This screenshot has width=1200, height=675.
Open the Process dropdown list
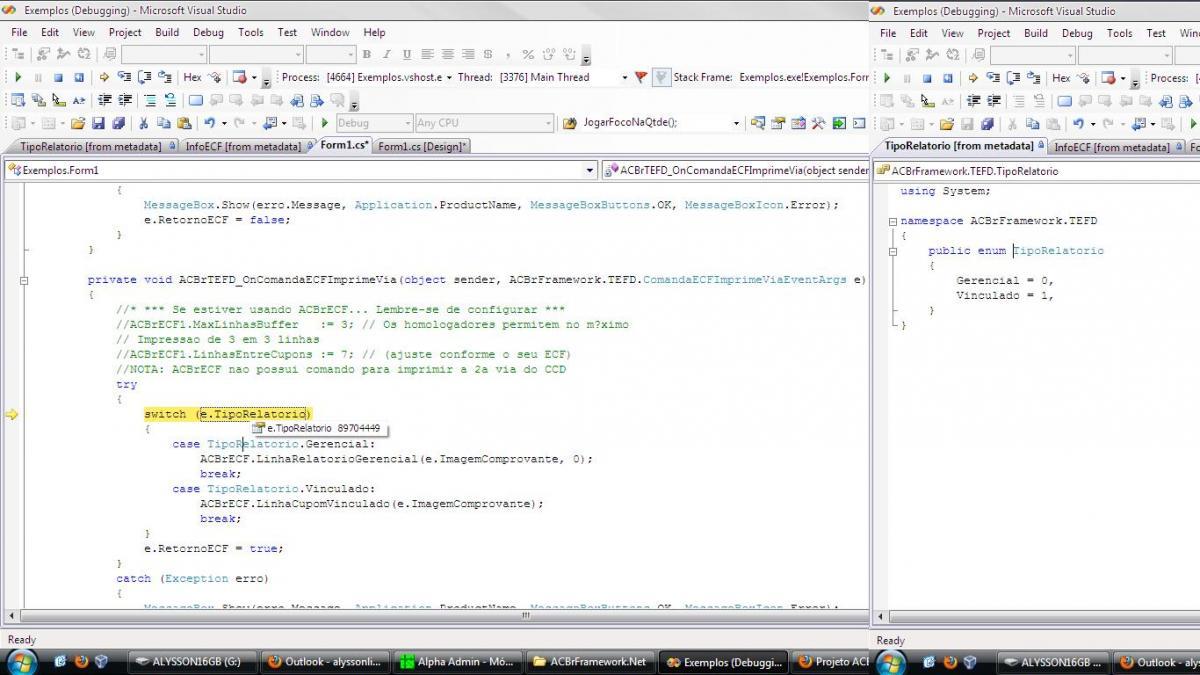[388, 77]
